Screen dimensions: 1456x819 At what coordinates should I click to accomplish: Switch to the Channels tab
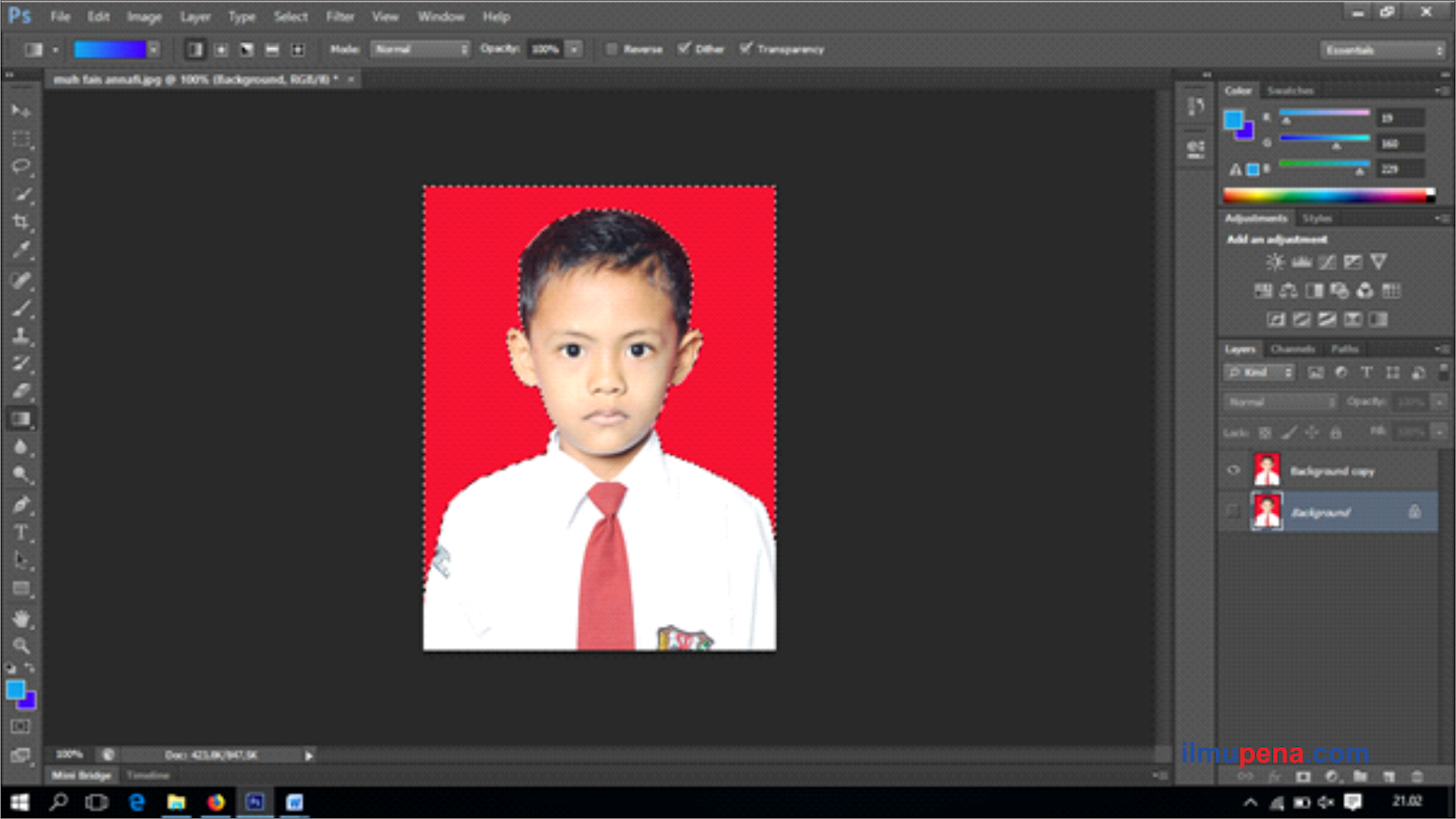pos(1293,349)
